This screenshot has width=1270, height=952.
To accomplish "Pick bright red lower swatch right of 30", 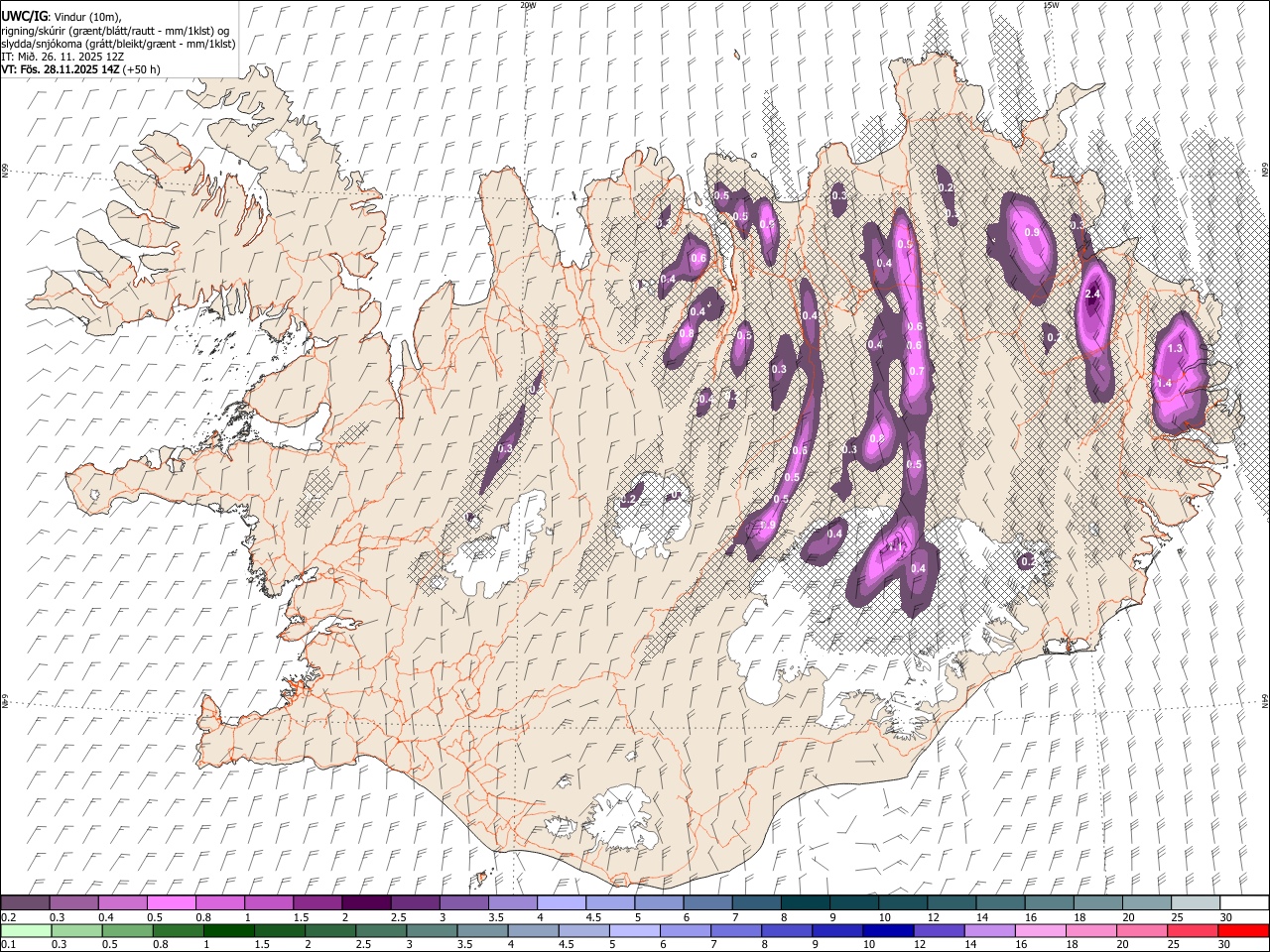I will point(1243,930).
